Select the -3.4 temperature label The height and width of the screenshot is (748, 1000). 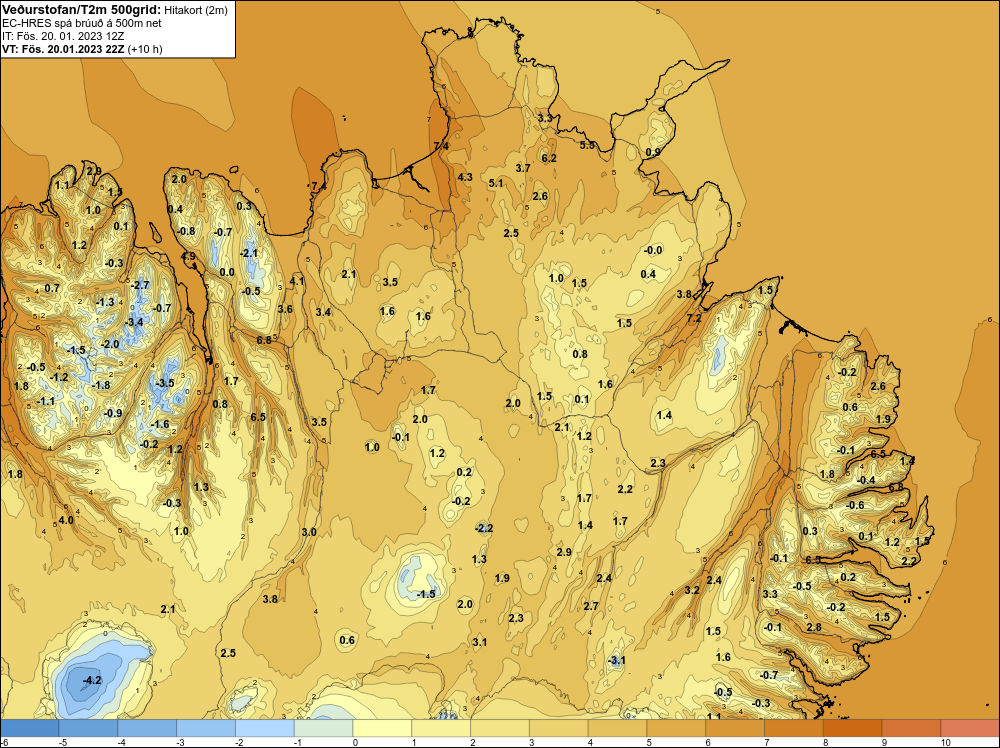click(134, 322)
